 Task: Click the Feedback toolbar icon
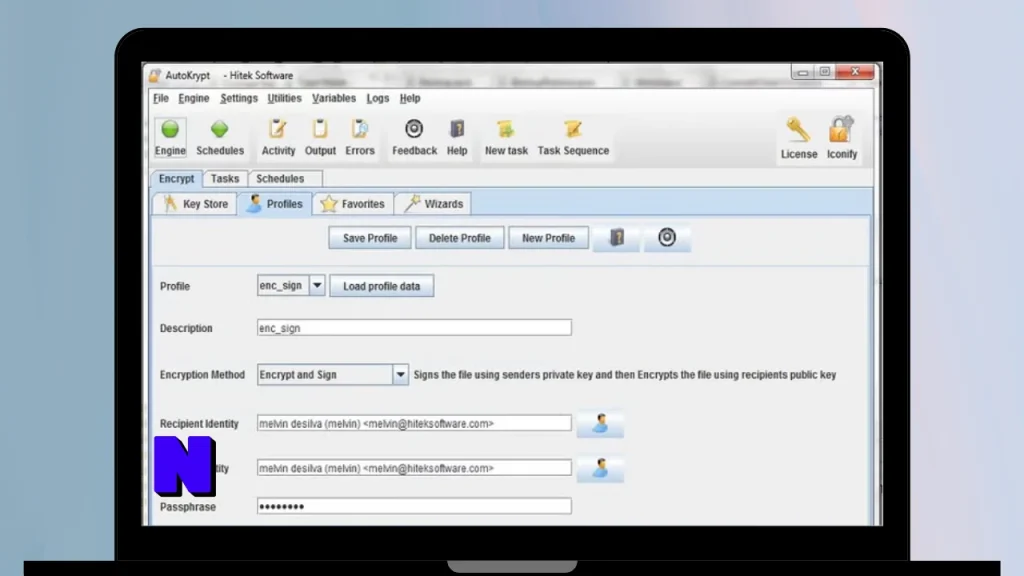(x=414, y=137)
